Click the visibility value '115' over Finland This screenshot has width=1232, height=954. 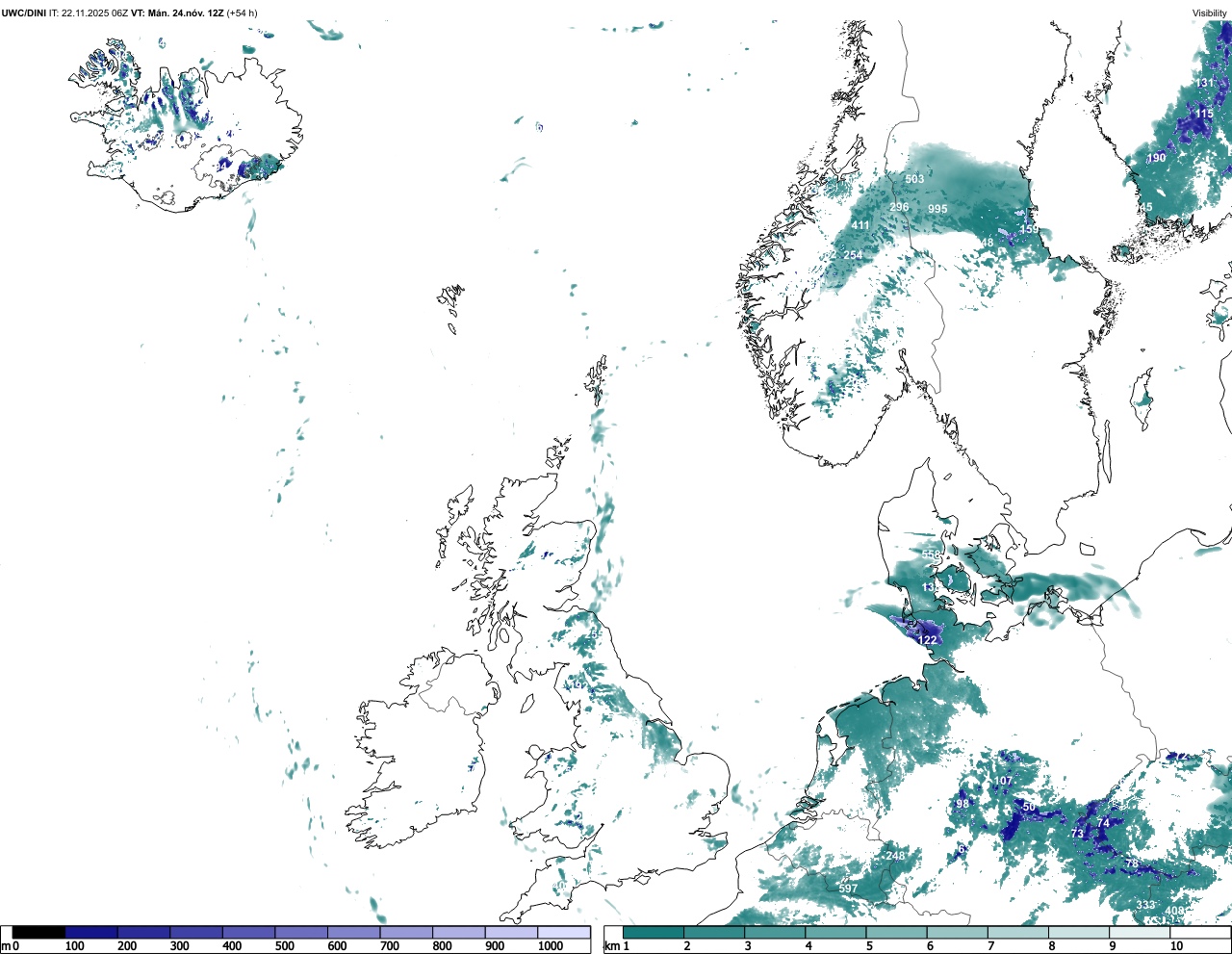coord(1204,114)
